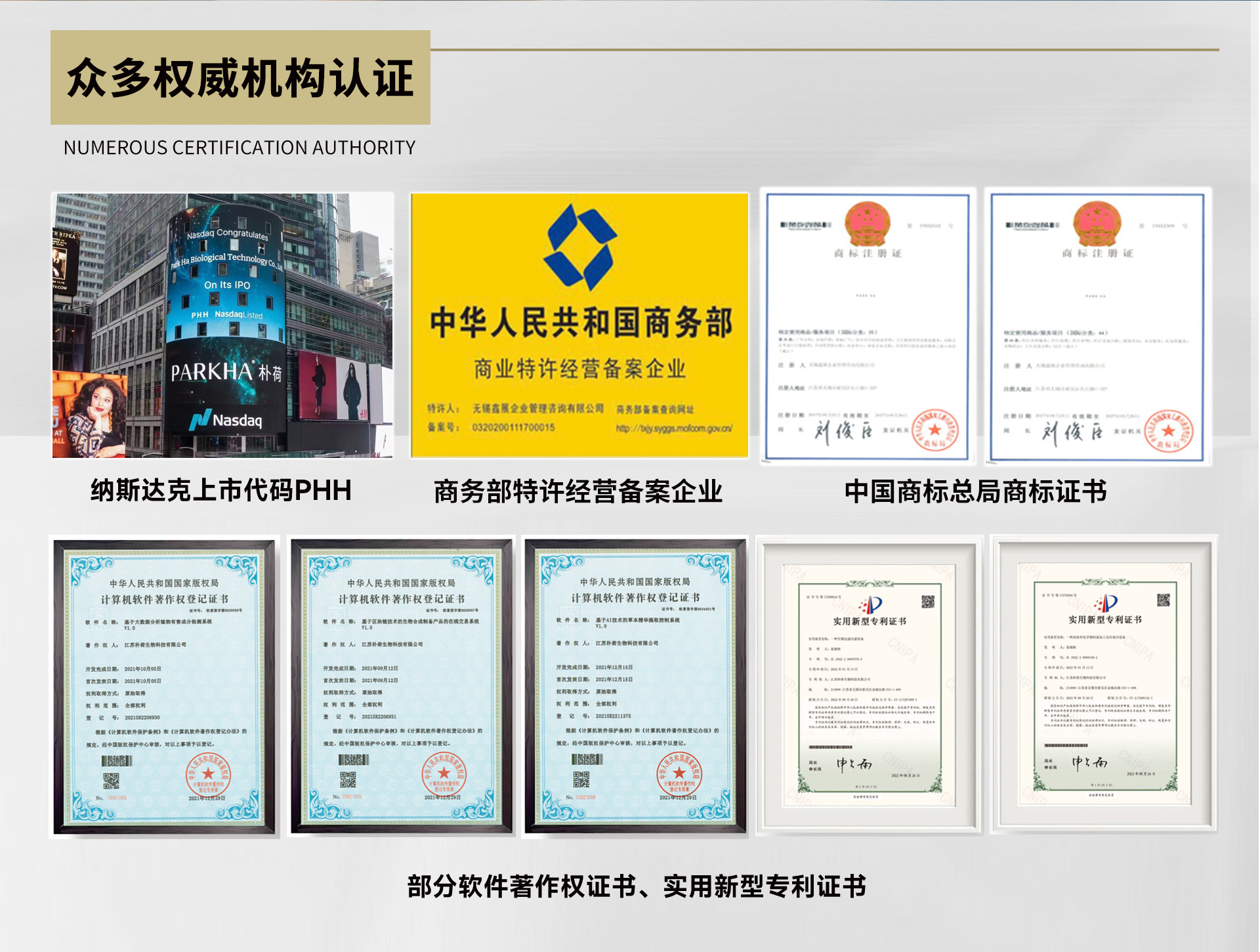The image size is (1260, 952).
Task: Click the 商务部备案查询网址 label on the plaque
Action: [x=655, y=409]
